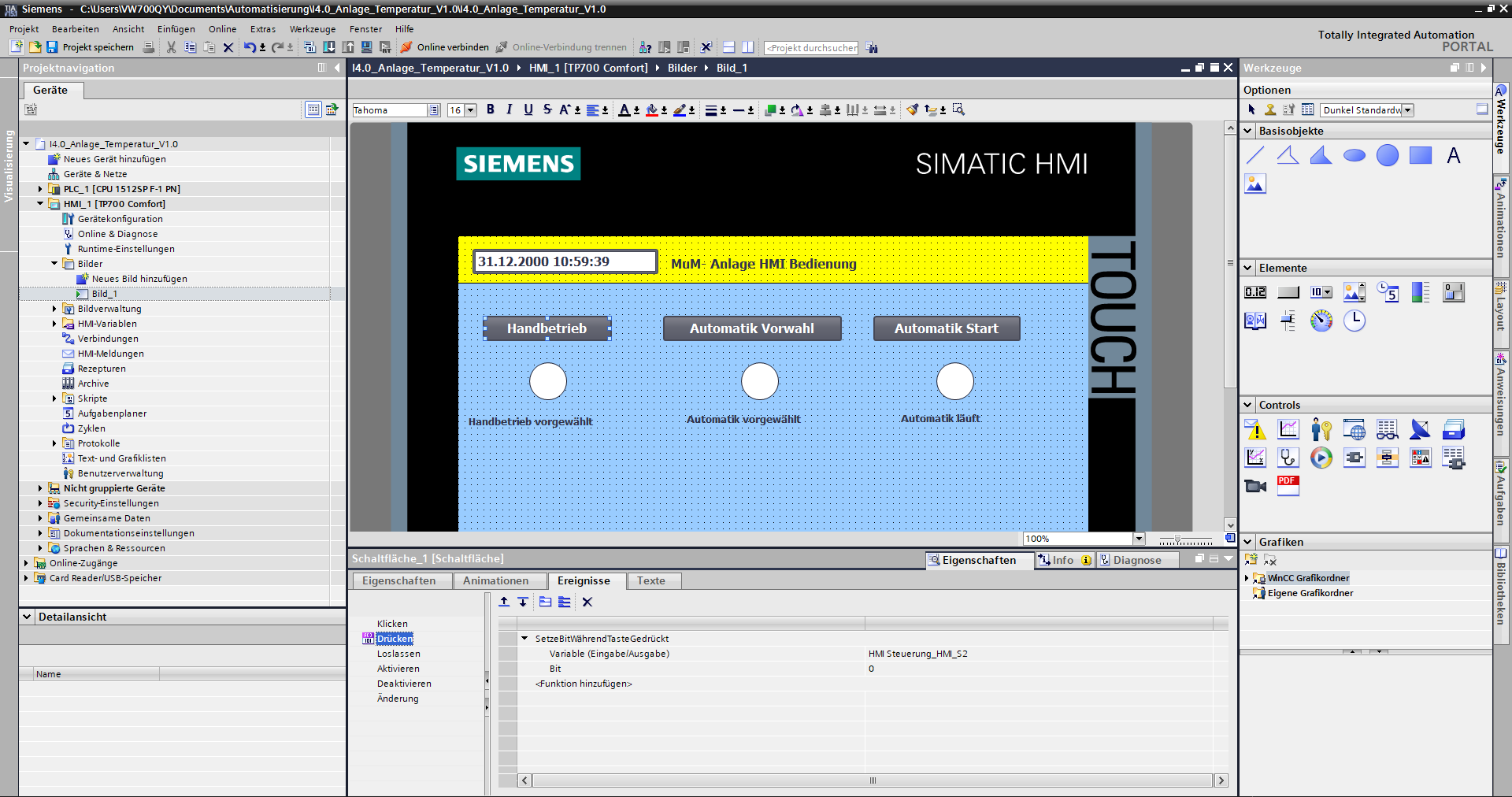Click the Online verbinden button
The width and height of the screenshot is (1512, 797).
(445, 47)
